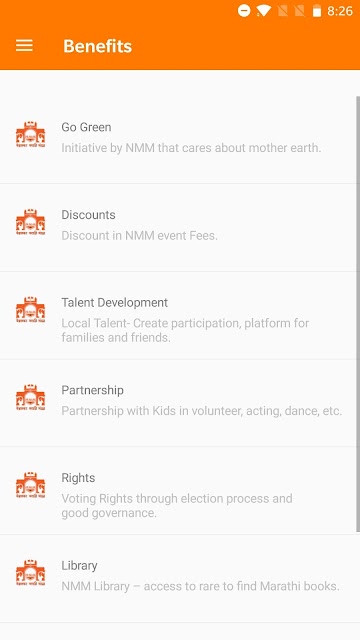Tap the Wi-Fi status bar icon

click(264, 11)
